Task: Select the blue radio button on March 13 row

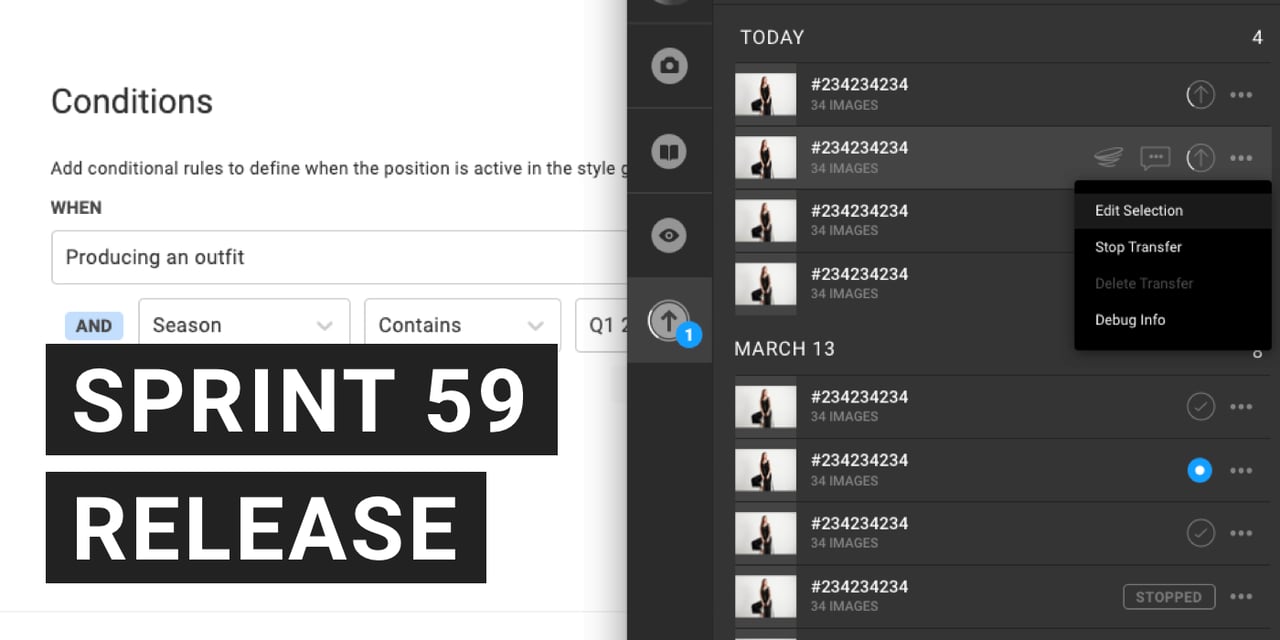Action: point(1200,470)
